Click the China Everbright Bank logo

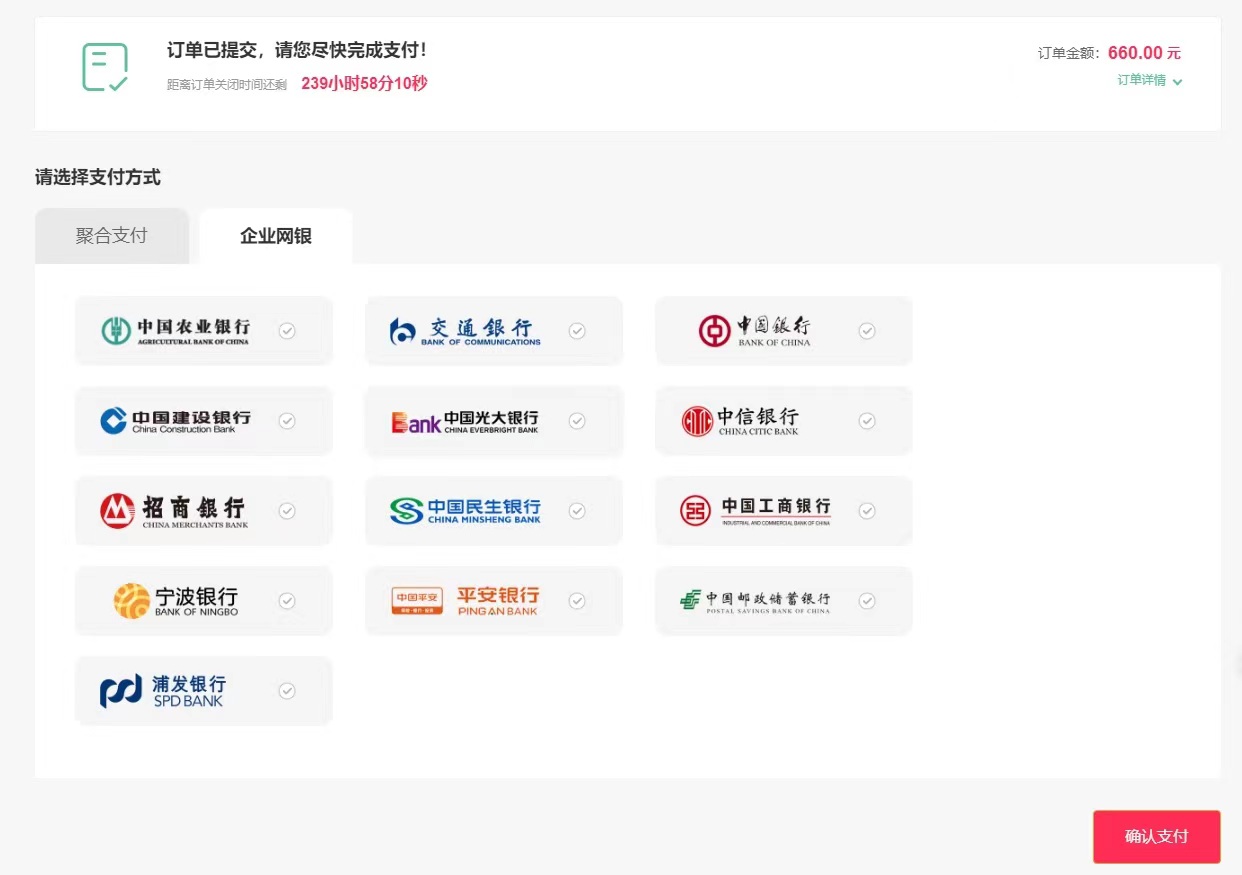coord(465,421)
